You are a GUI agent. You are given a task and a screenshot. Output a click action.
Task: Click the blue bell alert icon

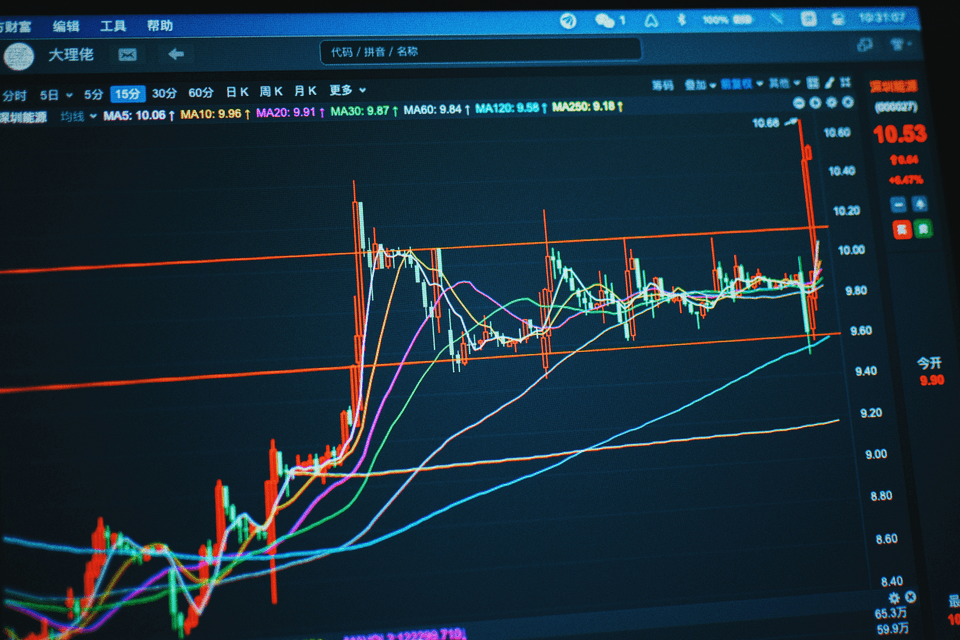[920, 204]
